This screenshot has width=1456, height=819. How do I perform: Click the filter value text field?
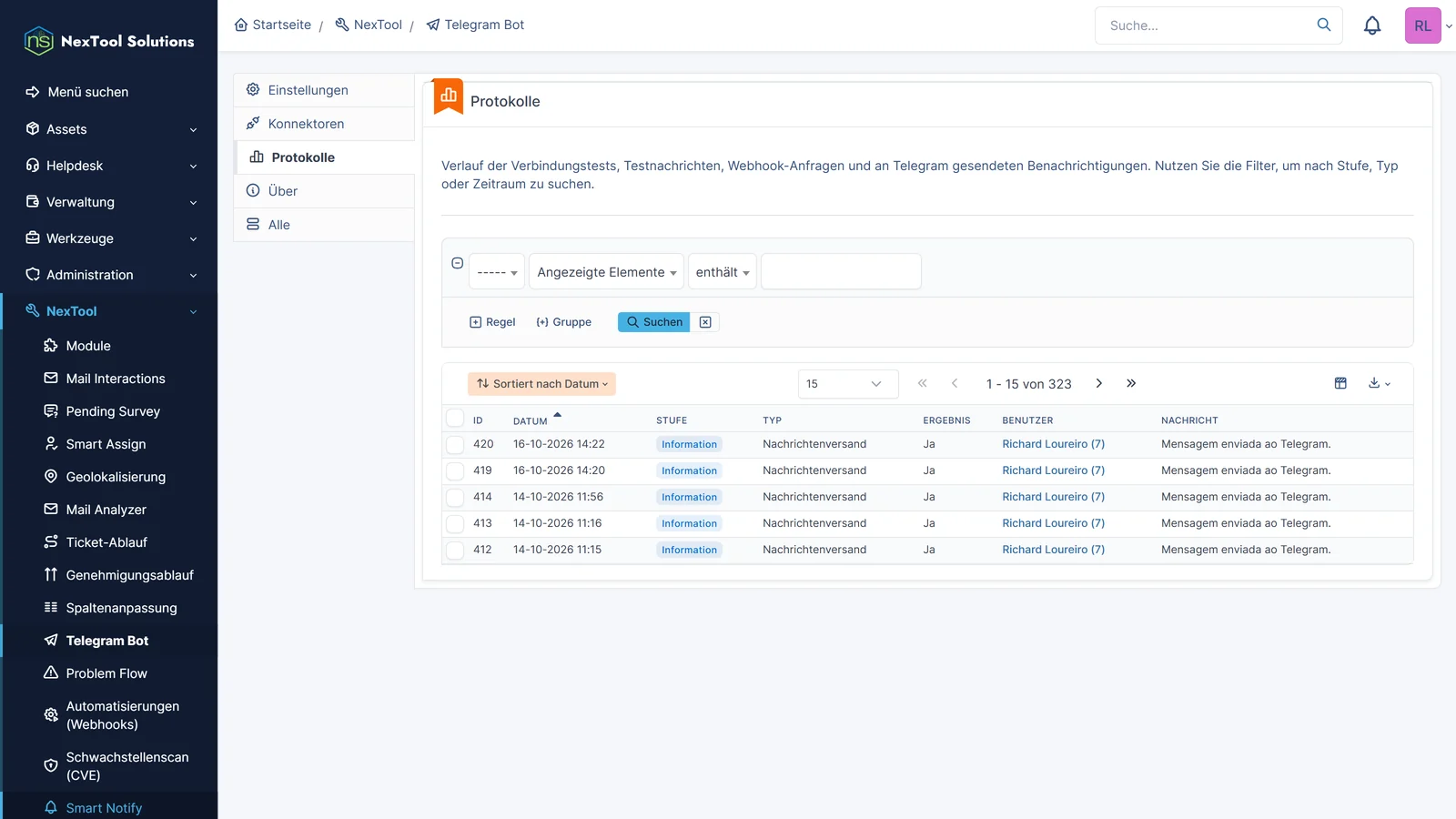pyautogui.click(x=841, y=271)
